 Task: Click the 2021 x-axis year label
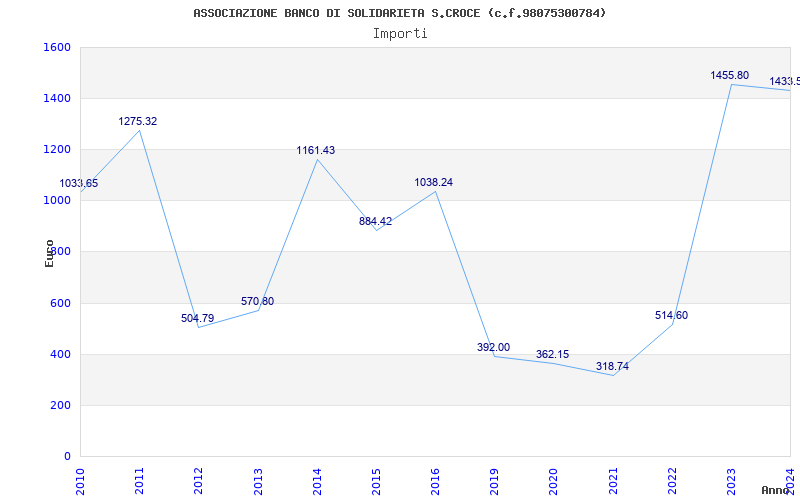613,481
